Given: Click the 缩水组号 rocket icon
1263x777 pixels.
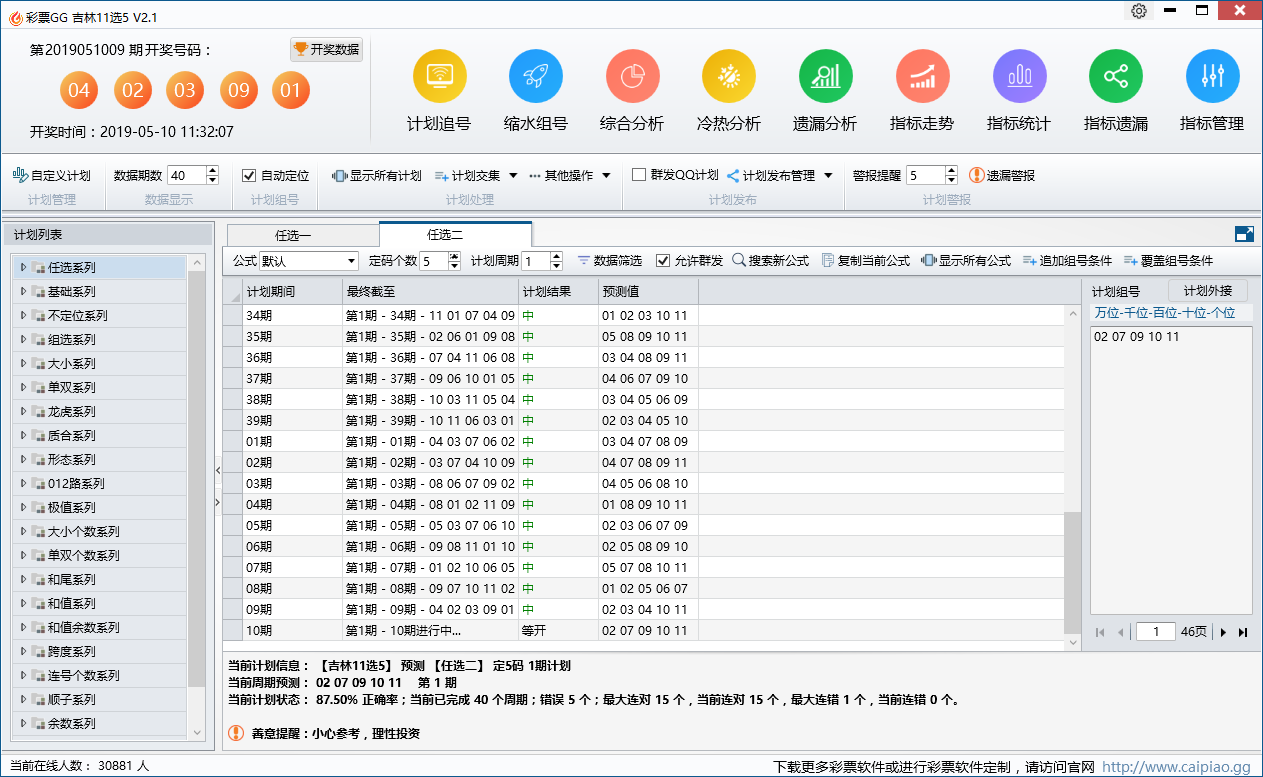Looking at the screenshot, I should [535, 76].
